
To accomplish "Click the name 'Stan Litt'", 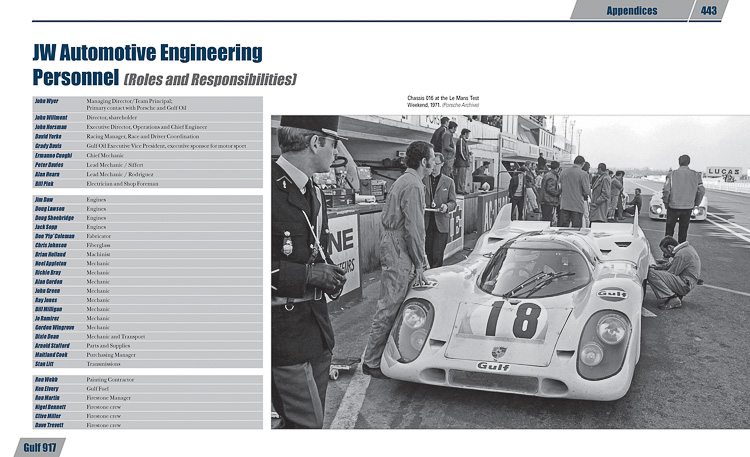I will click(44, 364).
